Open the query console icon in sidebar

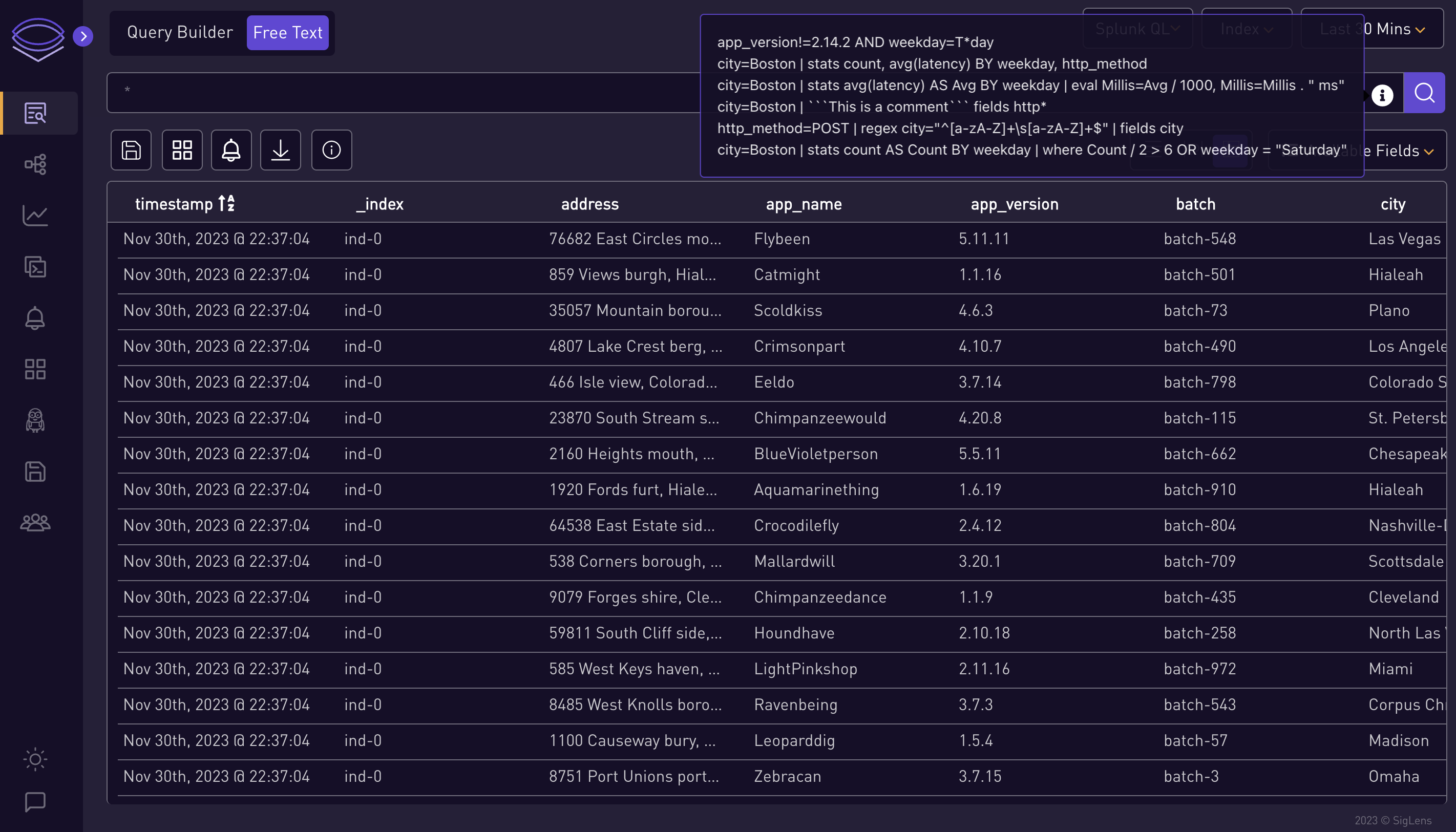coord(35,267)
